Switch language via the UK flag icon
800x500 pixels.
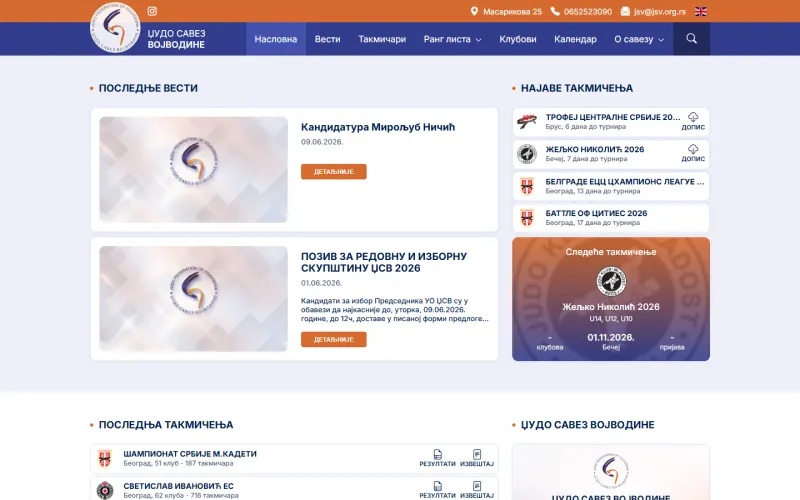tap(701, 11)
